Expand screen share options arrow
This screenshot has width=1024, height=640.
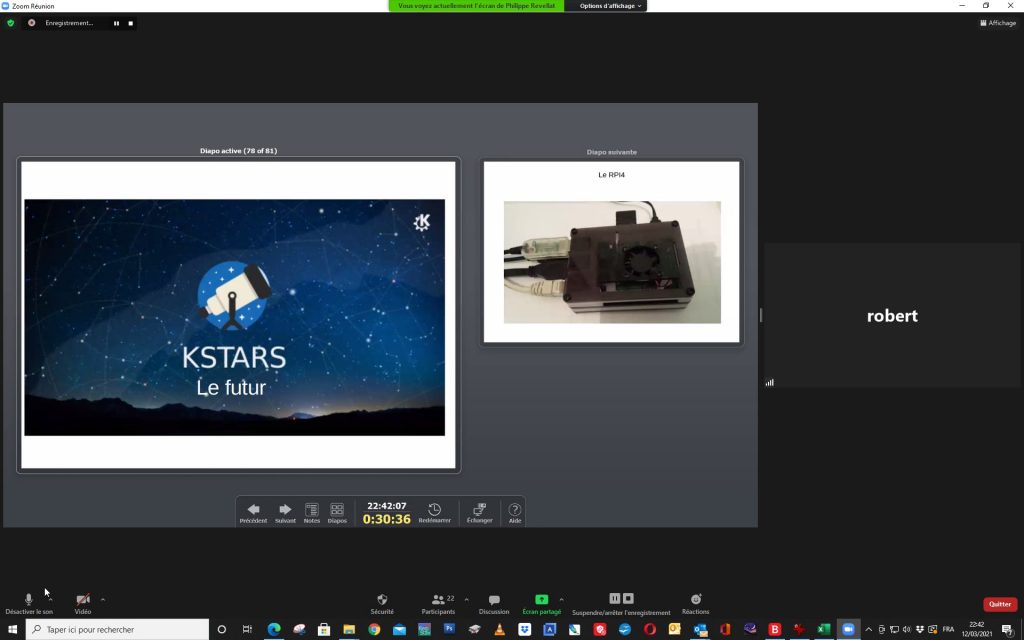(x=562, y=599)
